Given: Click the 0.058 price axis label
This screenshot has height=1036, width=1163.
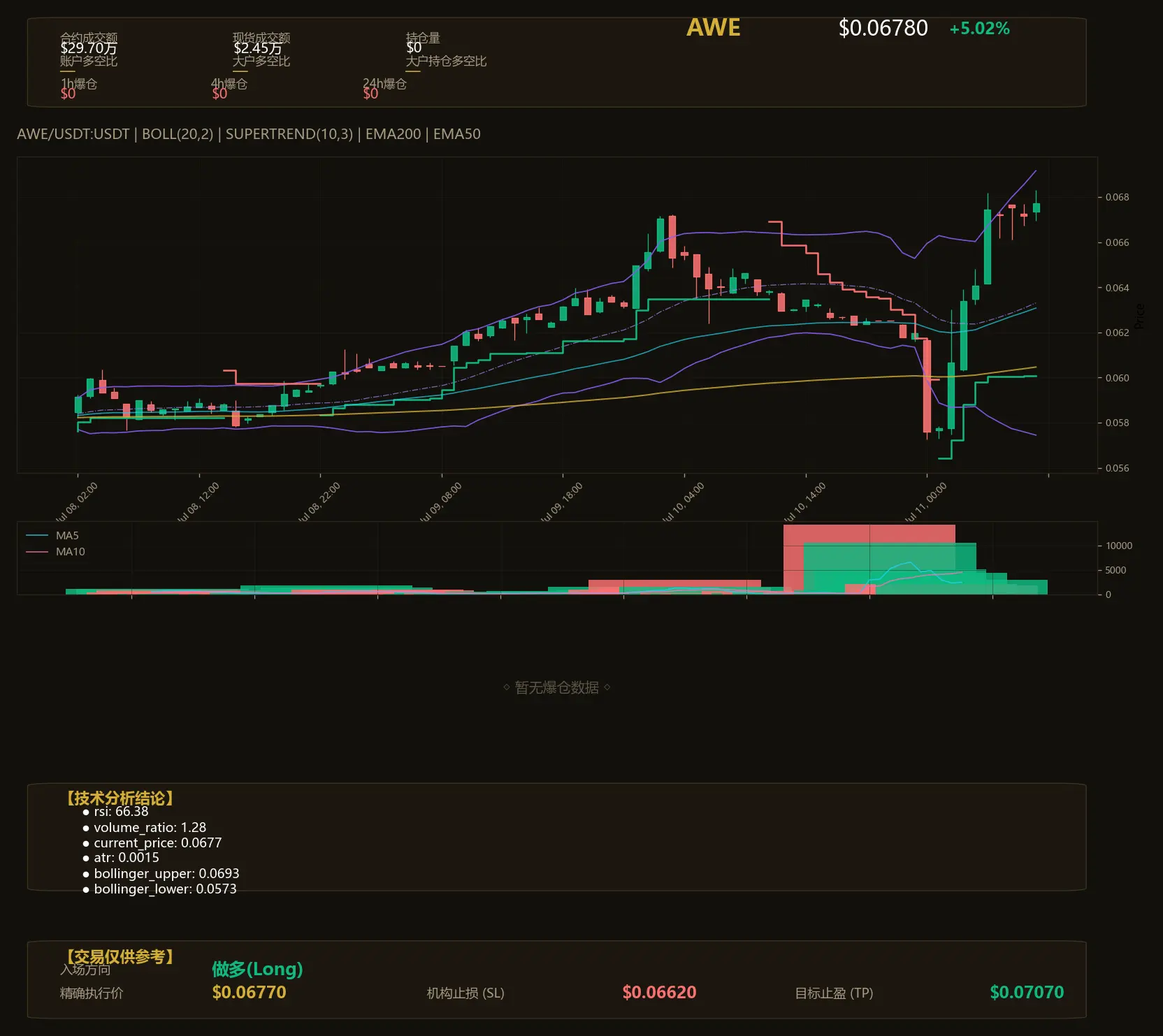Looking at the screenshot, I should (1117, 423).
